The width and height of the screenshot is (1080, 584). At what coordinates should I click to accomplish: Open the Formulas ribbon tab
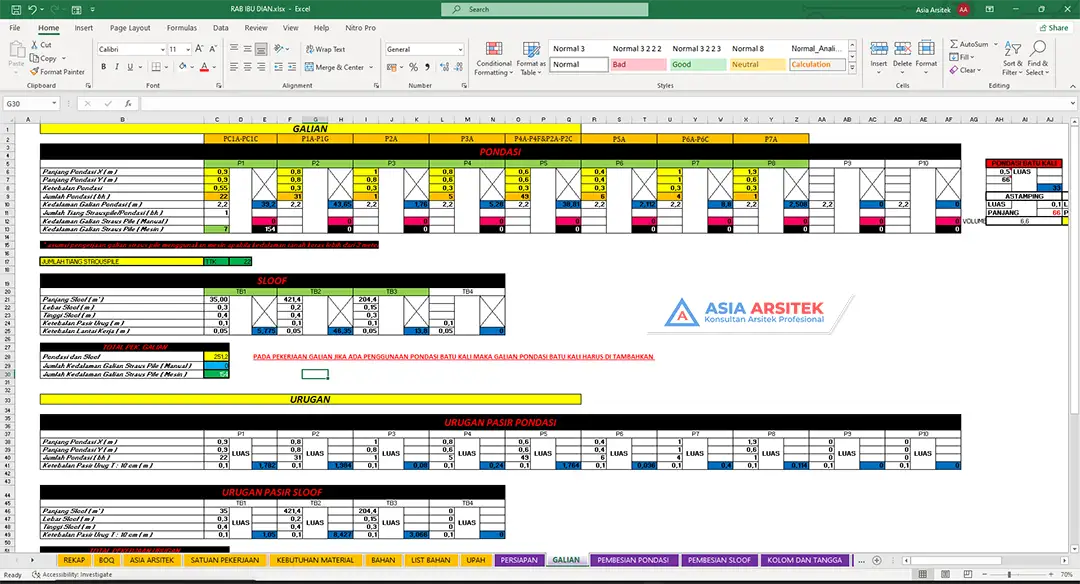point(181,28)
